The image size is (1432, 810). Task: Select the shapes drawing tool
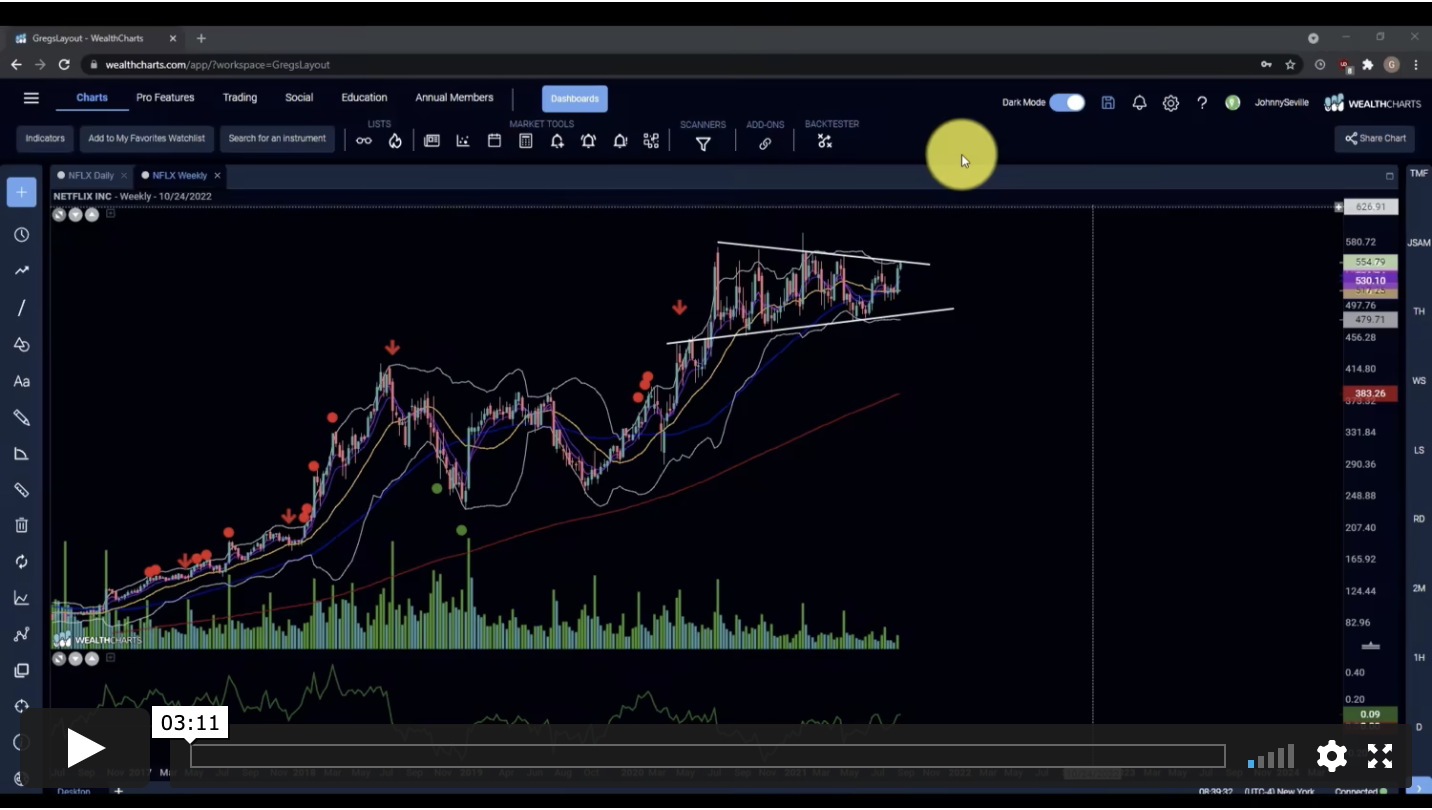[x=21, y=345]
